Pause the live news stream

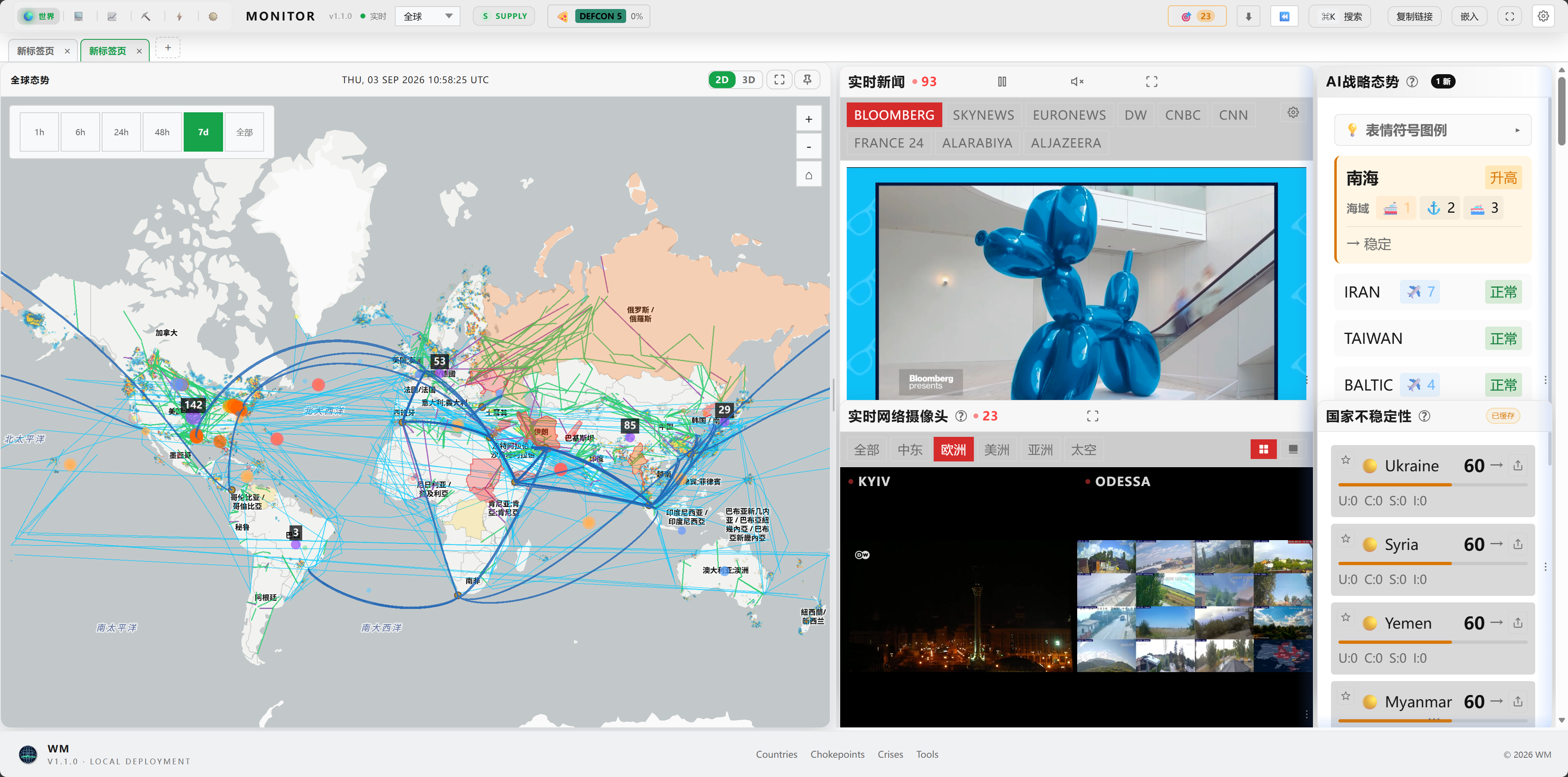[x=1002, y=82]
